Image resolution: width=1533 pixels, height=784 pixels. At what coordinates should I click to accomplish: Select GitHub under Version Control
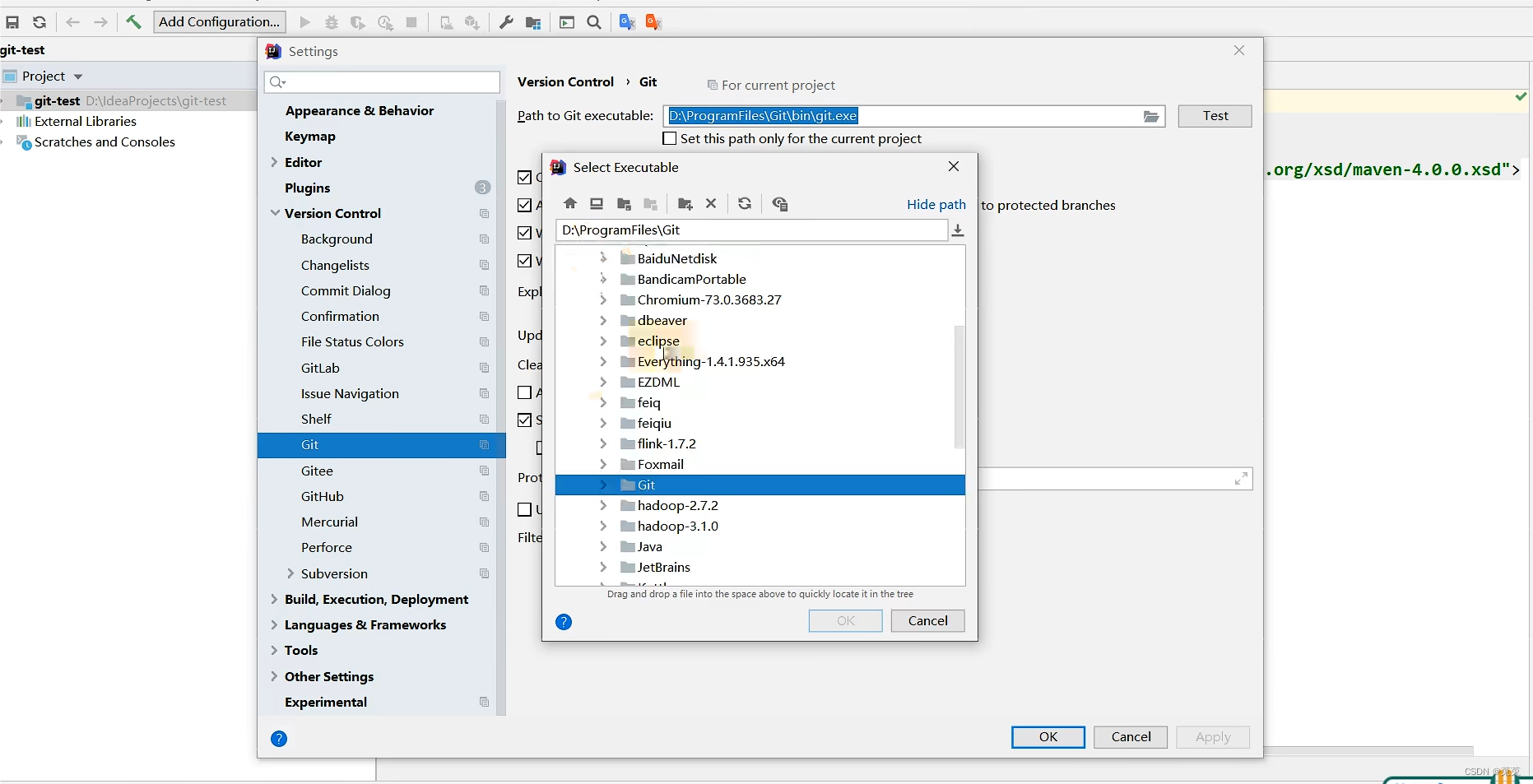(x=323, y=496)
